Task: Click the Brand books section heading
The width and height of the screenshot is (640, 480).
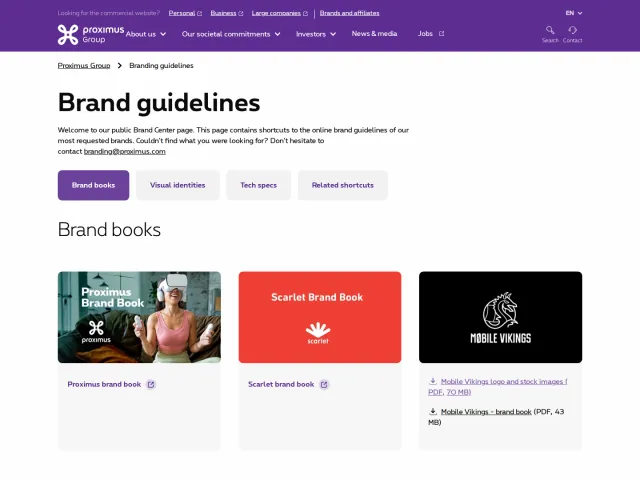Action: pos(109,230)
